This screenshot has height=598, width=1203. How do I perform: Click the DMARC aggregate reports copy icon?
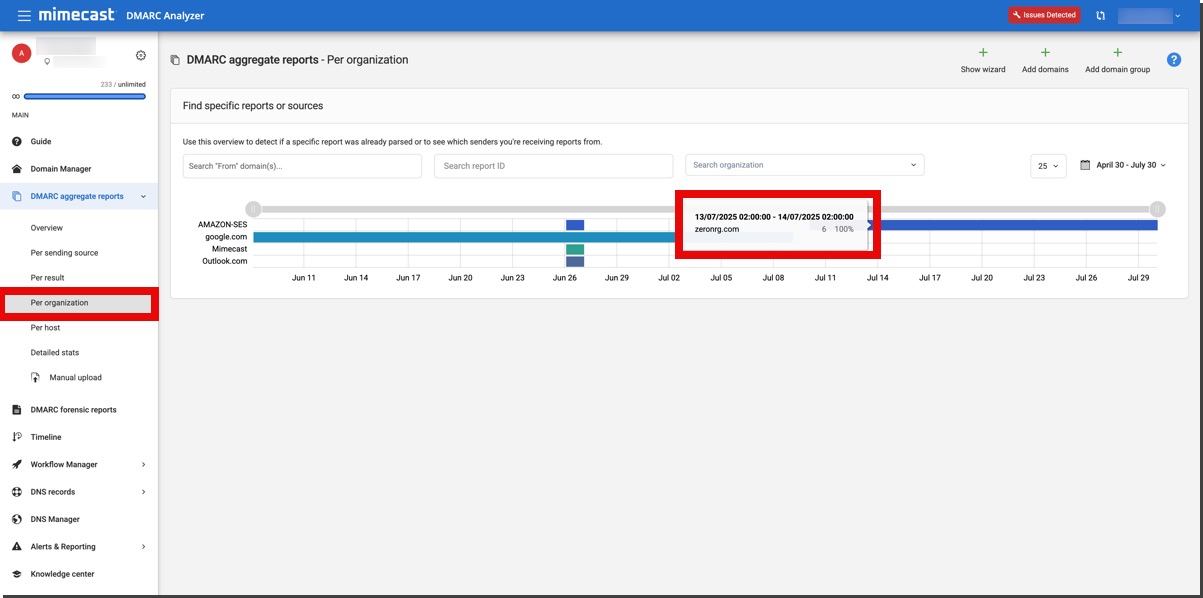17,196
